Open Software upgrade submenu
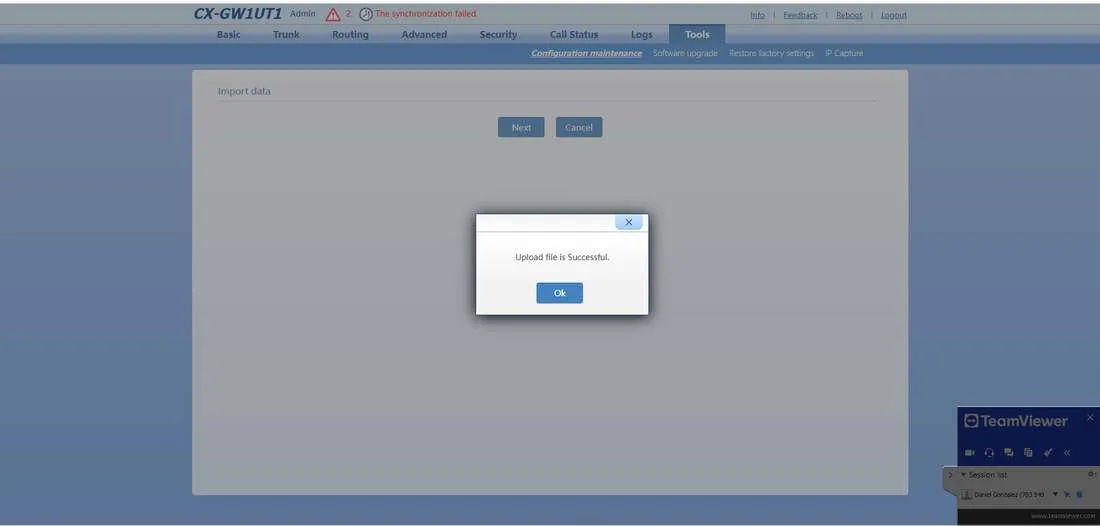Screen dimensions: 1100x526 (685, 53)
